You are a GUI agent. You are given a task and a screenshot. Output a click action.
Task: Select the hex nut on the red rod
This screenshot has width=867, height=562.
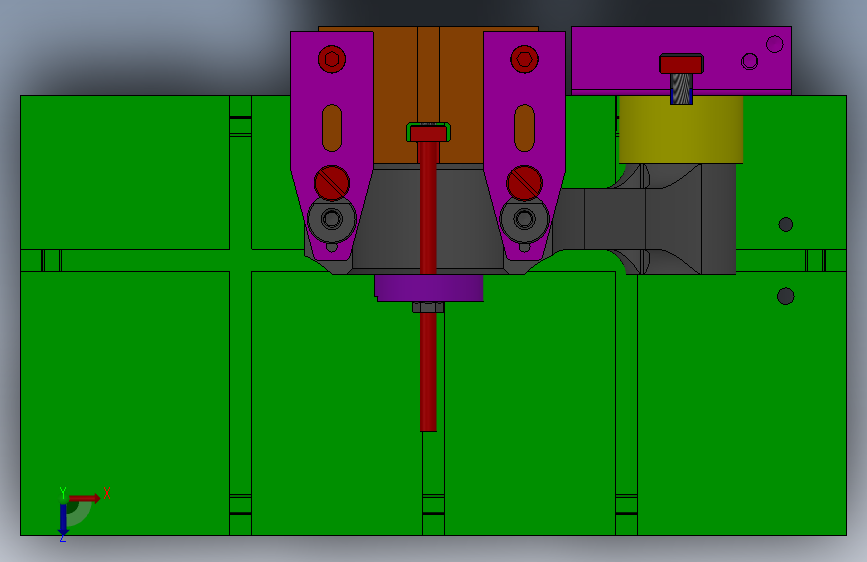pyautogui.click(x=428, y=307)
